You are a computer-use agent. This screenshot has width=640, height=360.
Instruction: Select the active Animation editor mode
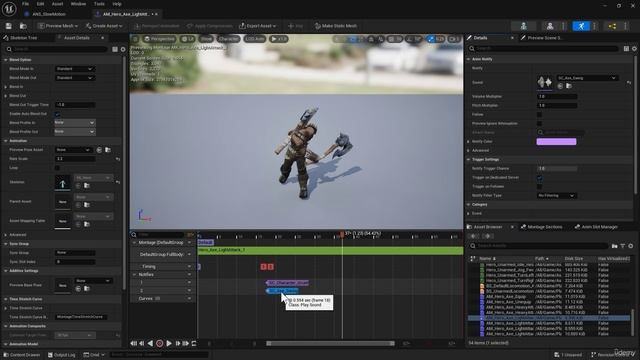click(x=581, y=26)
